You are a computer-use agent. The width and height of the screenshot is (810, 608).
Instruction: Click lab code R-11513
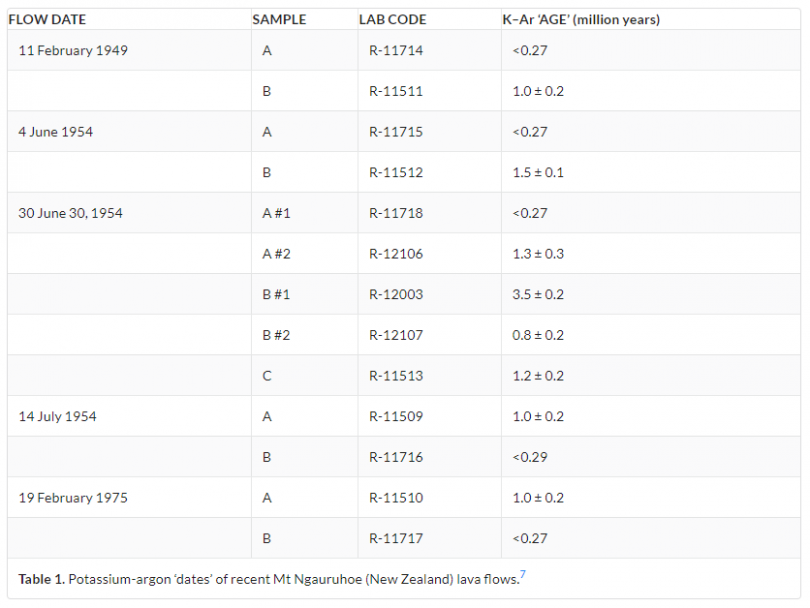pyautogui.click(x=396, y=376)
